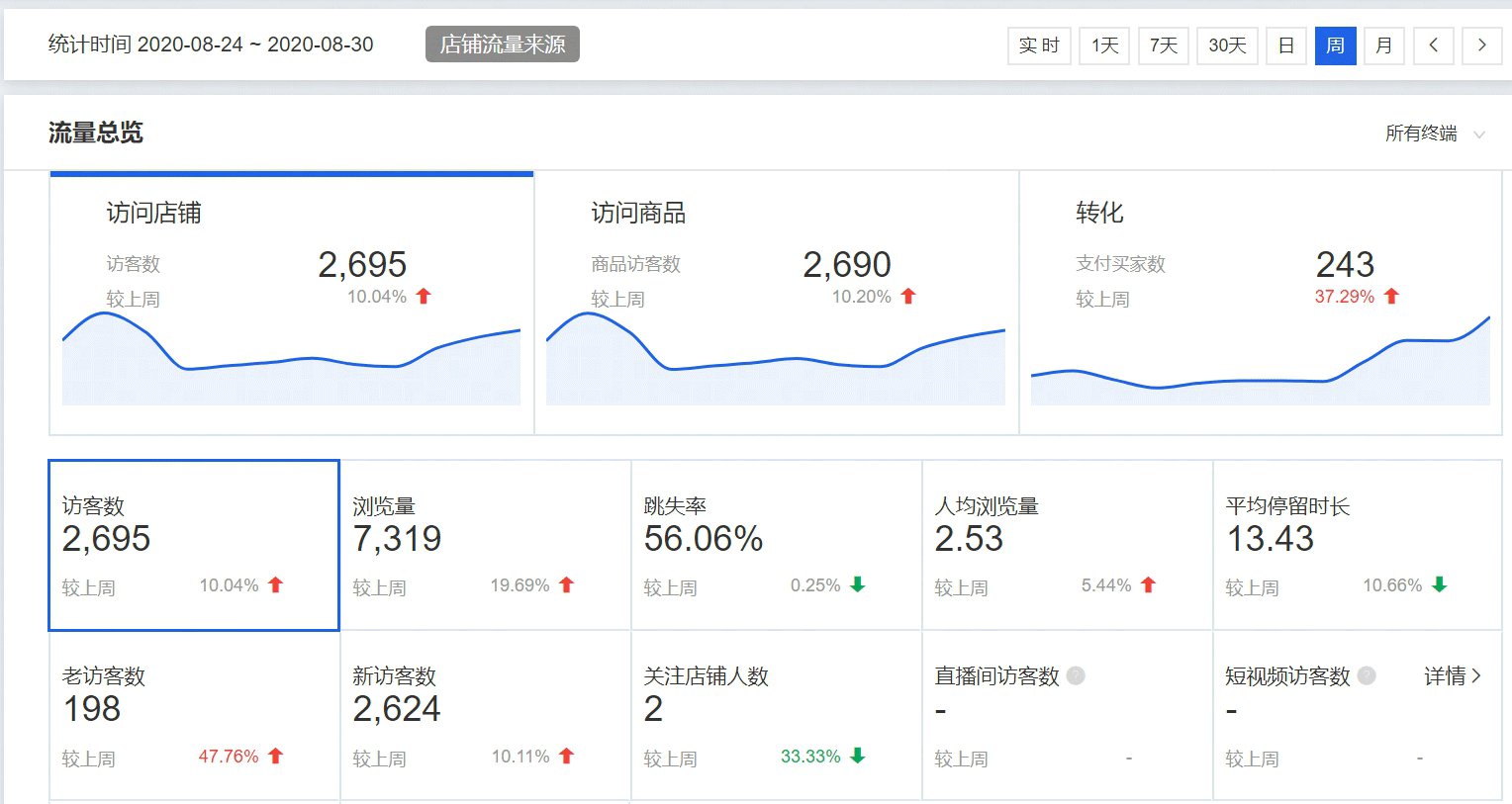Select the 7天 time range
The height and width of the screenshot is (804, 1512).
[1164, 45]
